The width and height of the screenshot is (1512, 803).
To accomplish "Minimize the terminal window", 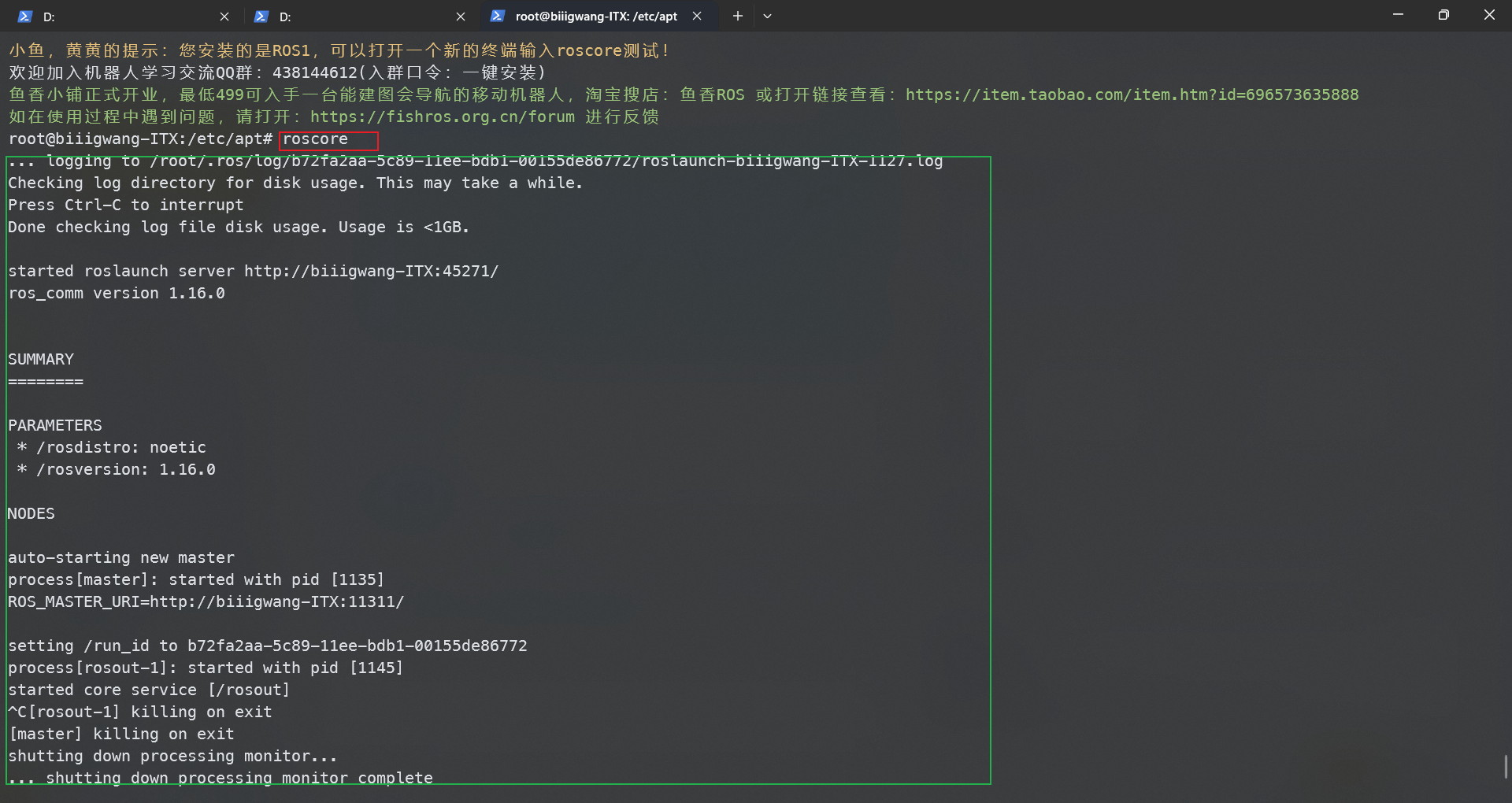I will pos(1398,15).
